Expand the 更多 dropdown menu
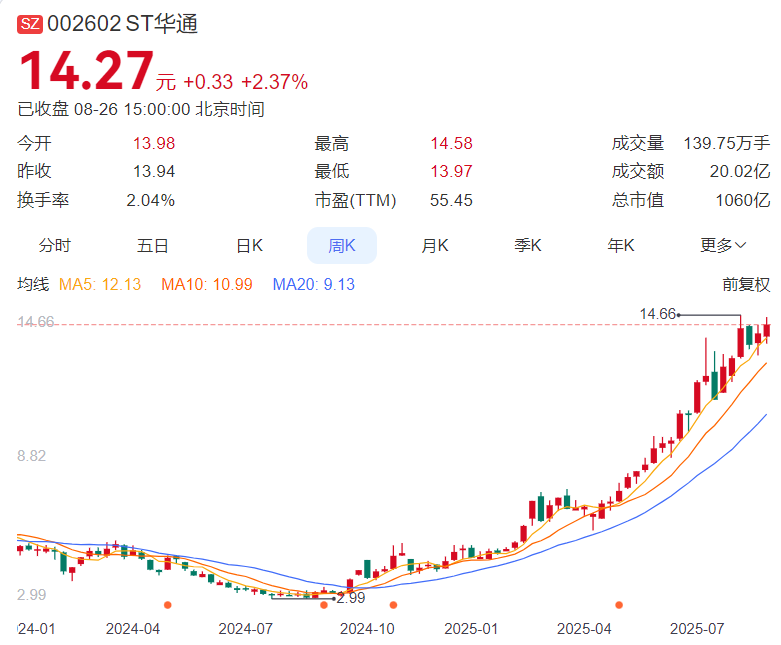Viewport: 781px width, 645px height. (723, 245)
